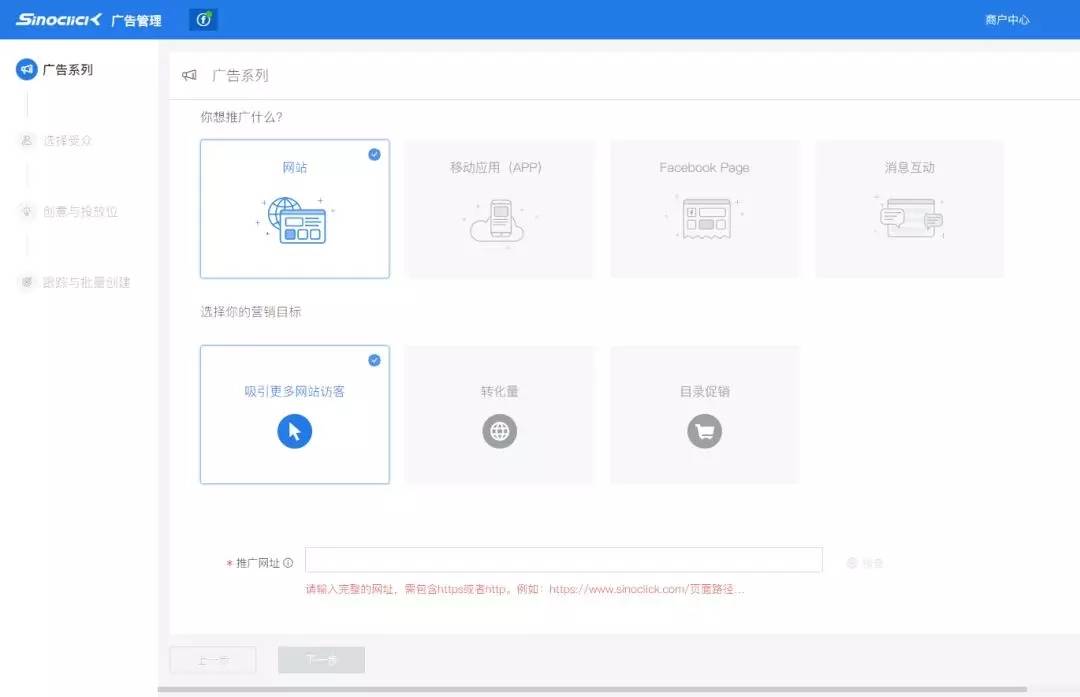
Task: Click the megaphone icon next to 广告系列 heading
Action: pyautogui.click(x=189, y=75)
